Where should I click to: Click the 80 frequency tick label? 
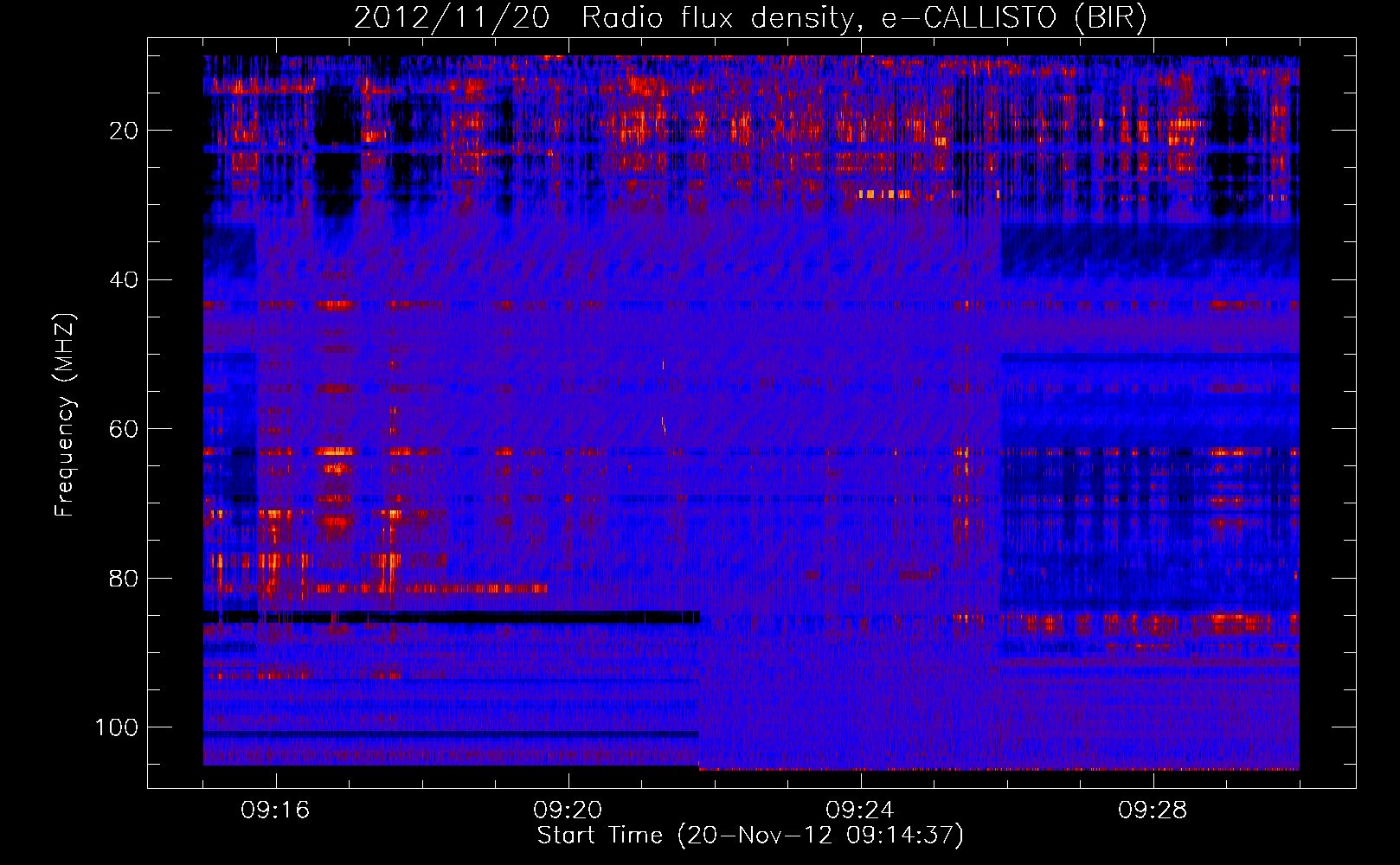(125, 578)
